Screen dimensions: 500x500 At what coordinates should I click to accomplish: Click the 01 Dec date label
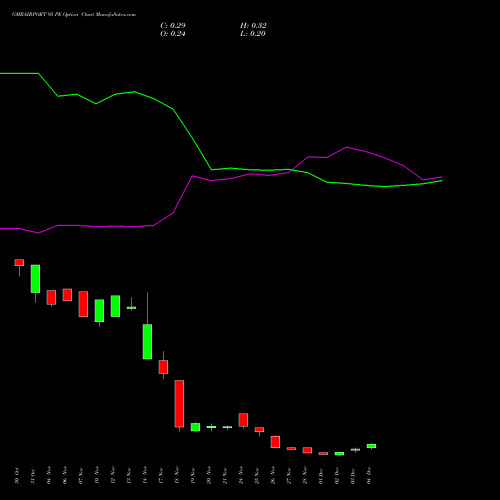321,476
